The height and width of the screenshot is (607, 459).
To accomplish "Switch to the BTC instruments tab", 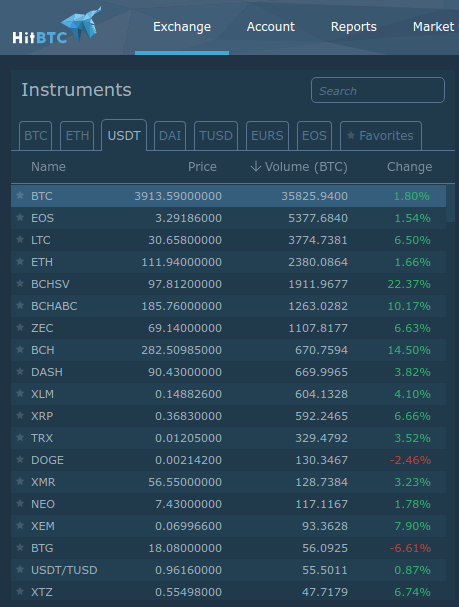I will [x=35, y=136].
